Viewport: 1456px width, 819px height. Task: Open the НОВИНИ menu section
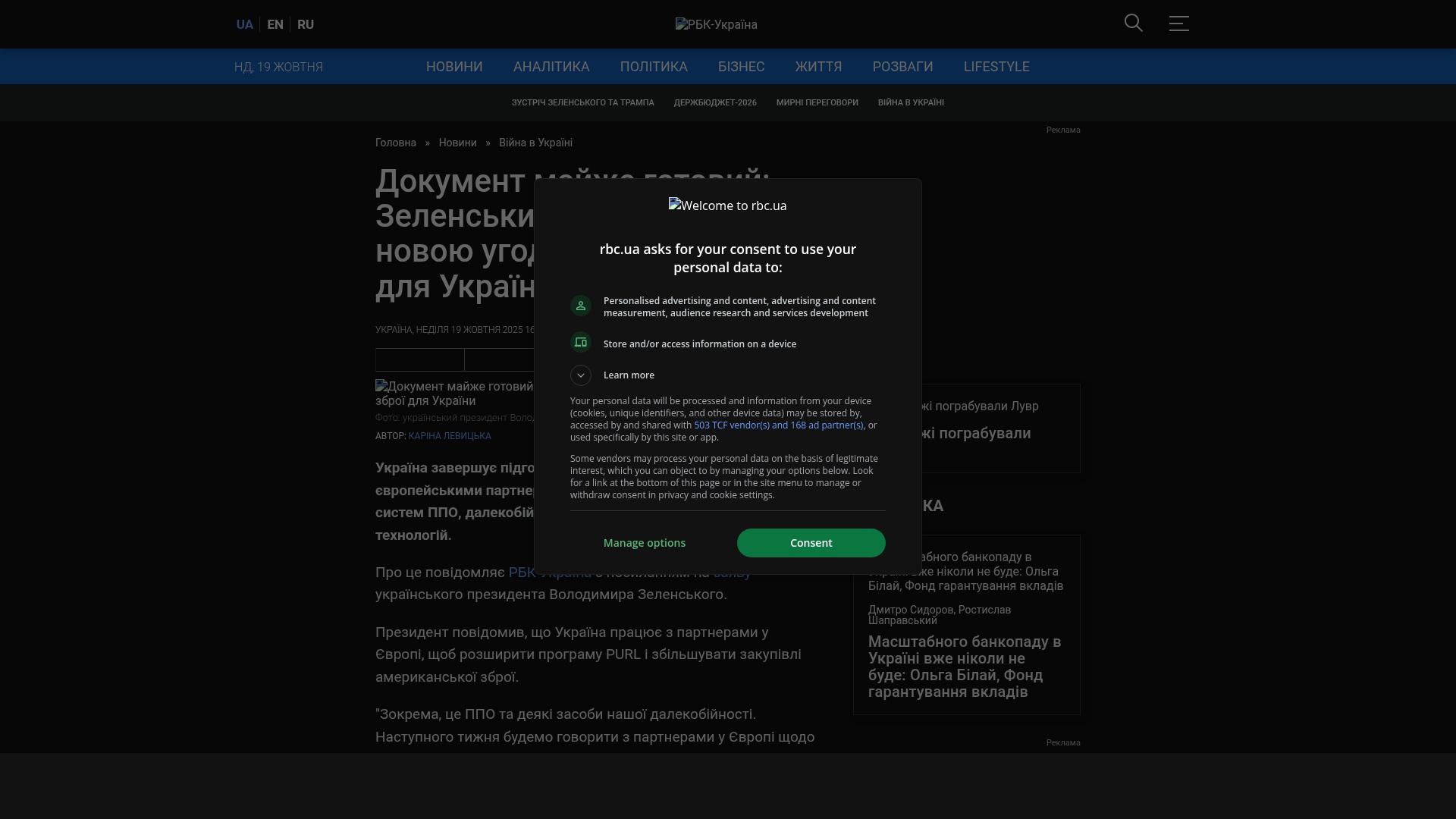pos(453,67)
